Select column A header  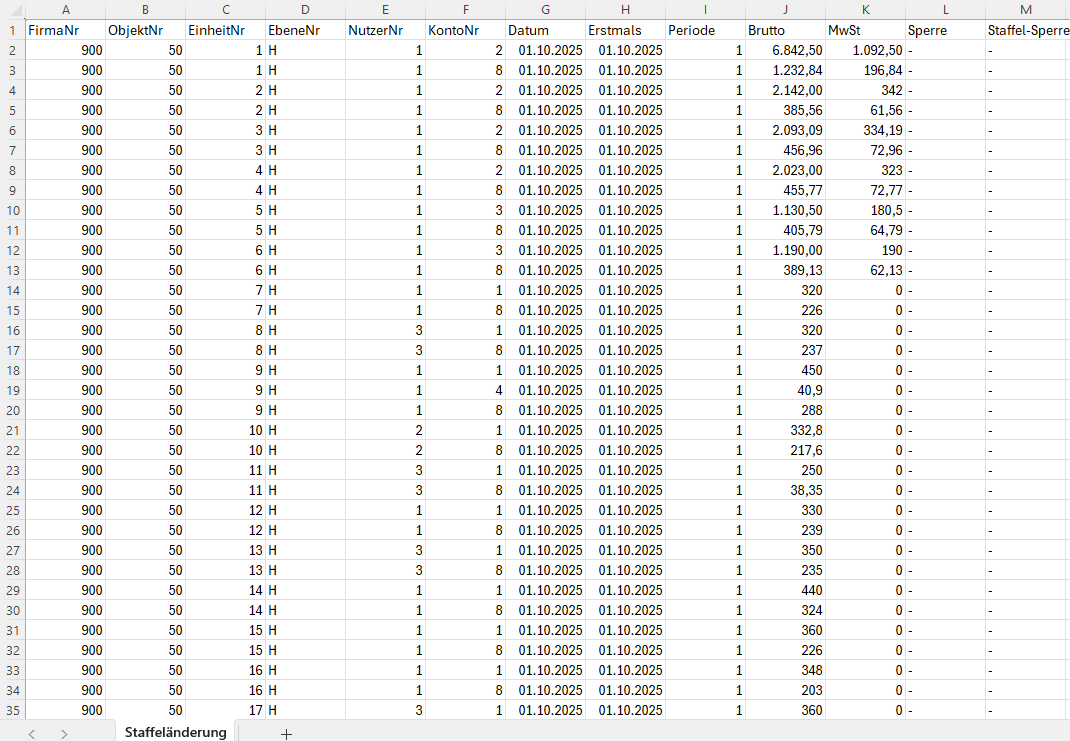coord(66,10)
